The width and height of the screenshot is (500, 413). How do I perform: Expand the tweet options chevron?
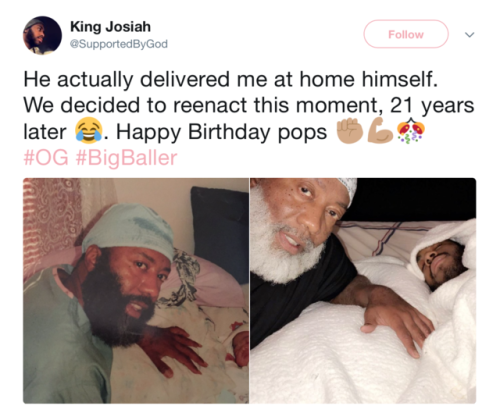(x=469, y=35)
